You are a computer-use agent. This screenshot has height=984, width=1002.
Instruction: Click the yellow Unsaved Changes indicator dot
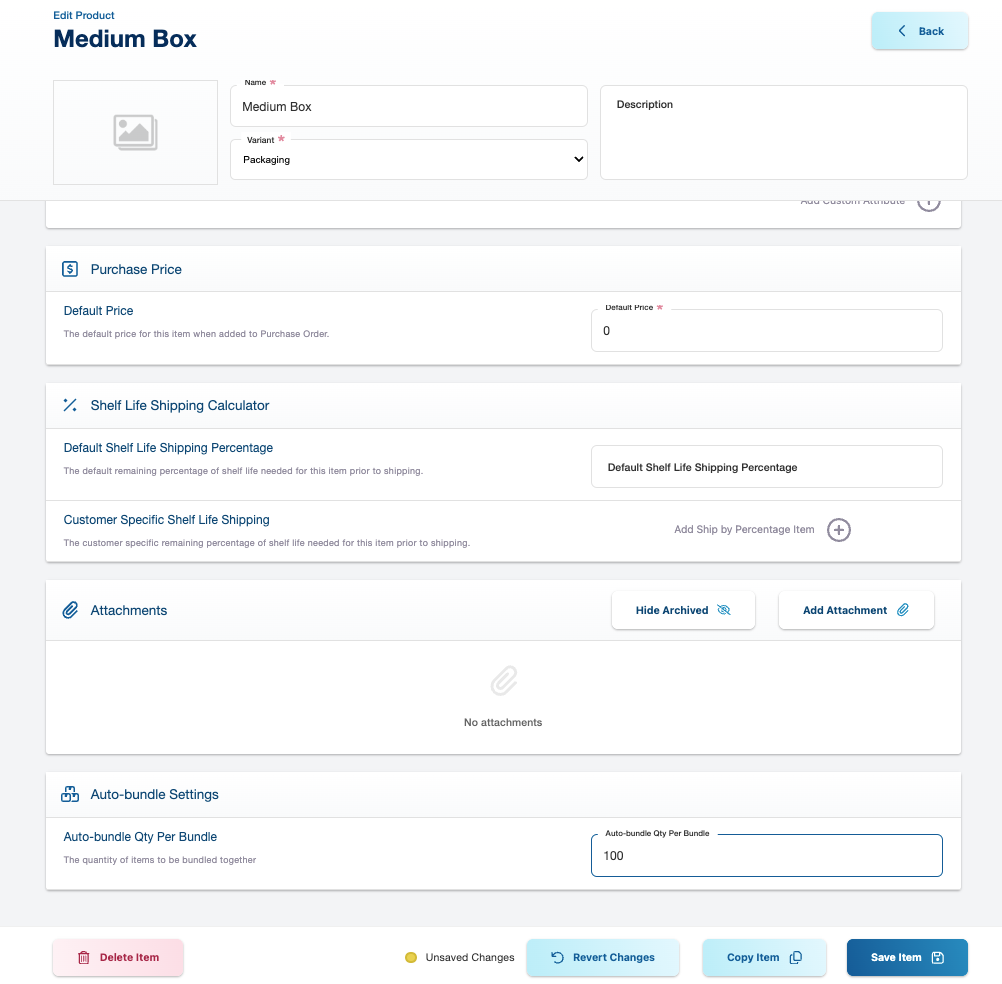[410, 957]
